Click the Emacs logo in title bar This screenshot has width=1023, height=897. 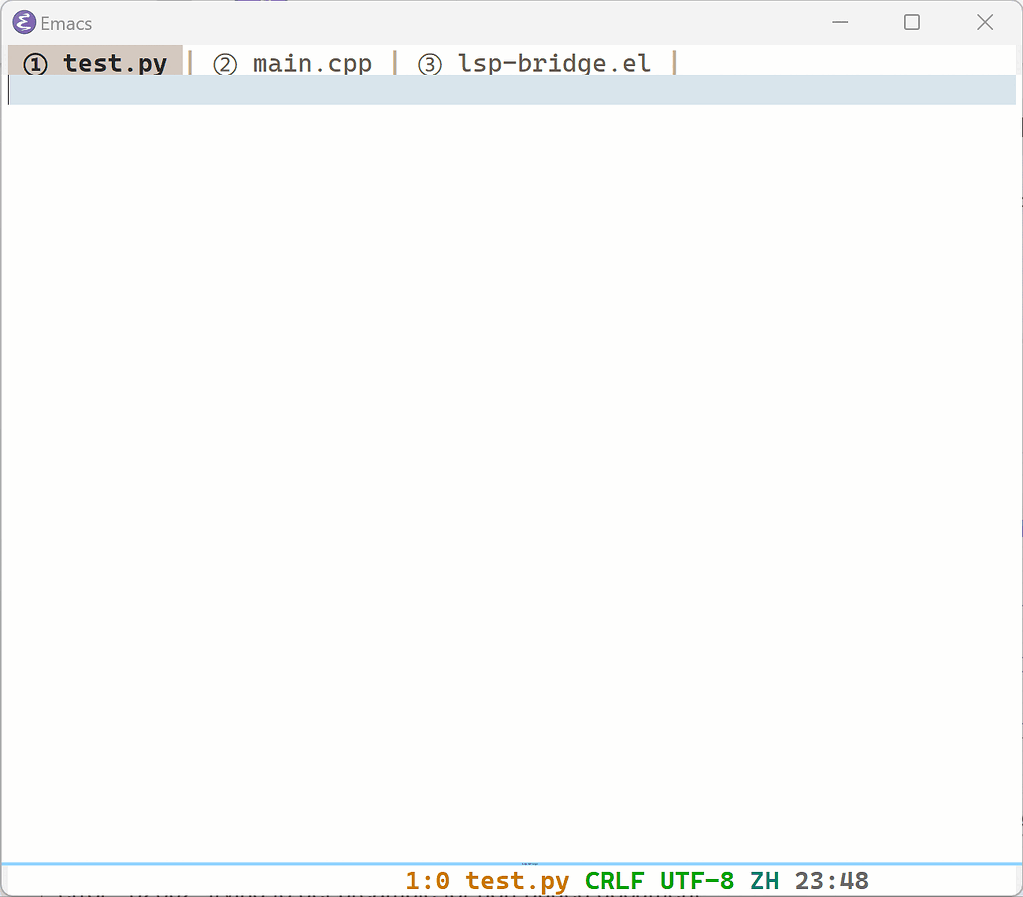pyautogui.click(x=23, y=23)
